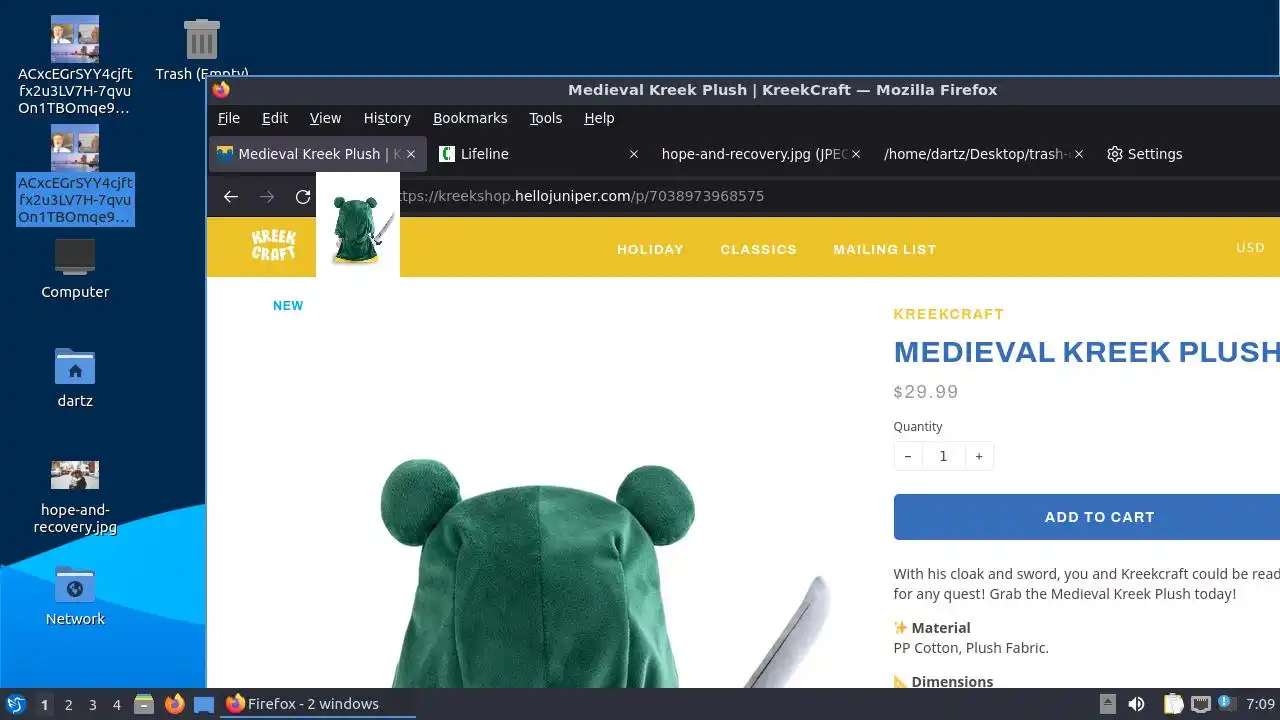The height and width of the screenshot is (720, 1280).
Task: Open the KreekCraft logo in the header
Action: [273, 245]
